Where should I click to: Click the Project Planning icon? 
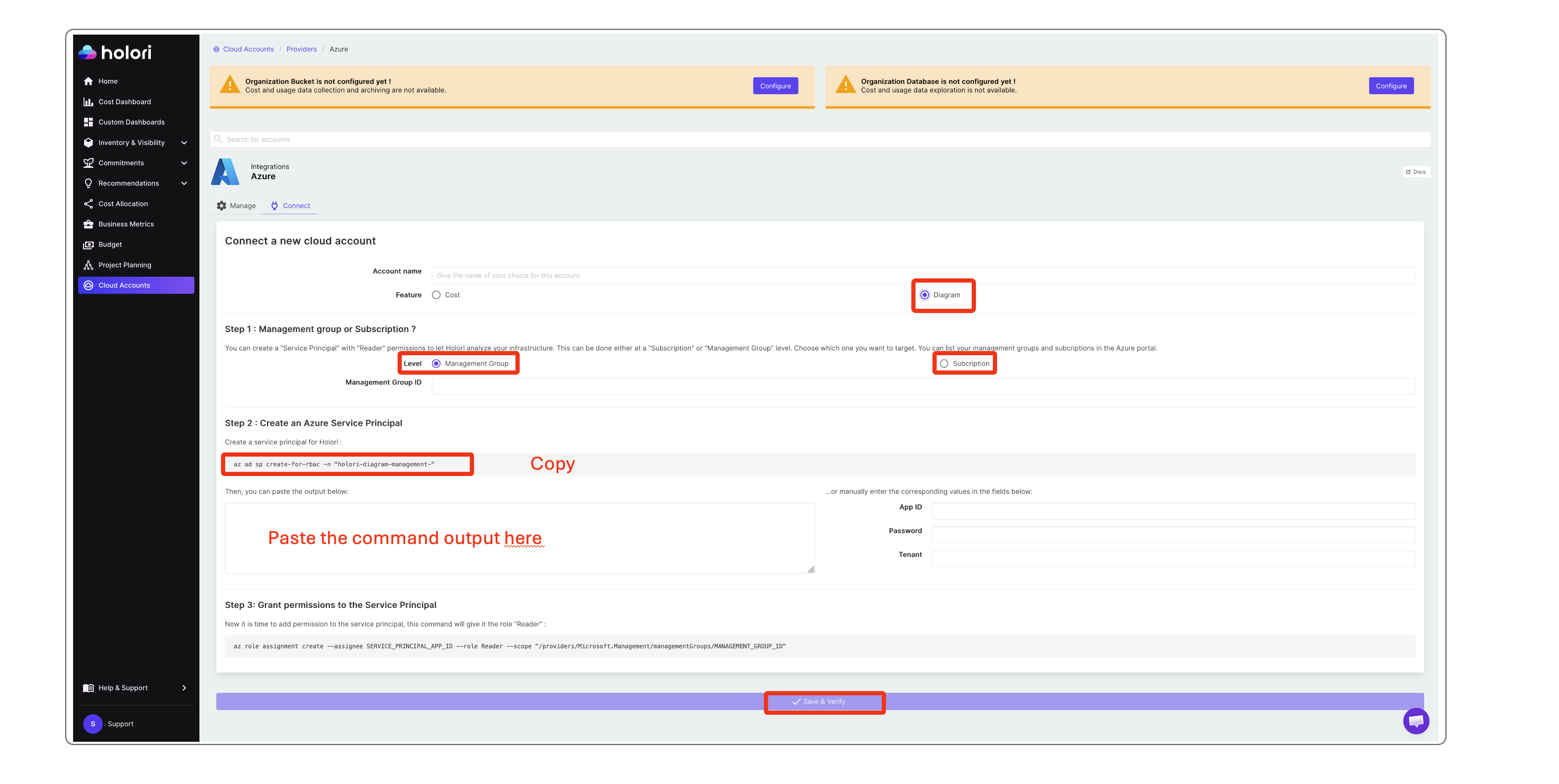coord(88,265)
